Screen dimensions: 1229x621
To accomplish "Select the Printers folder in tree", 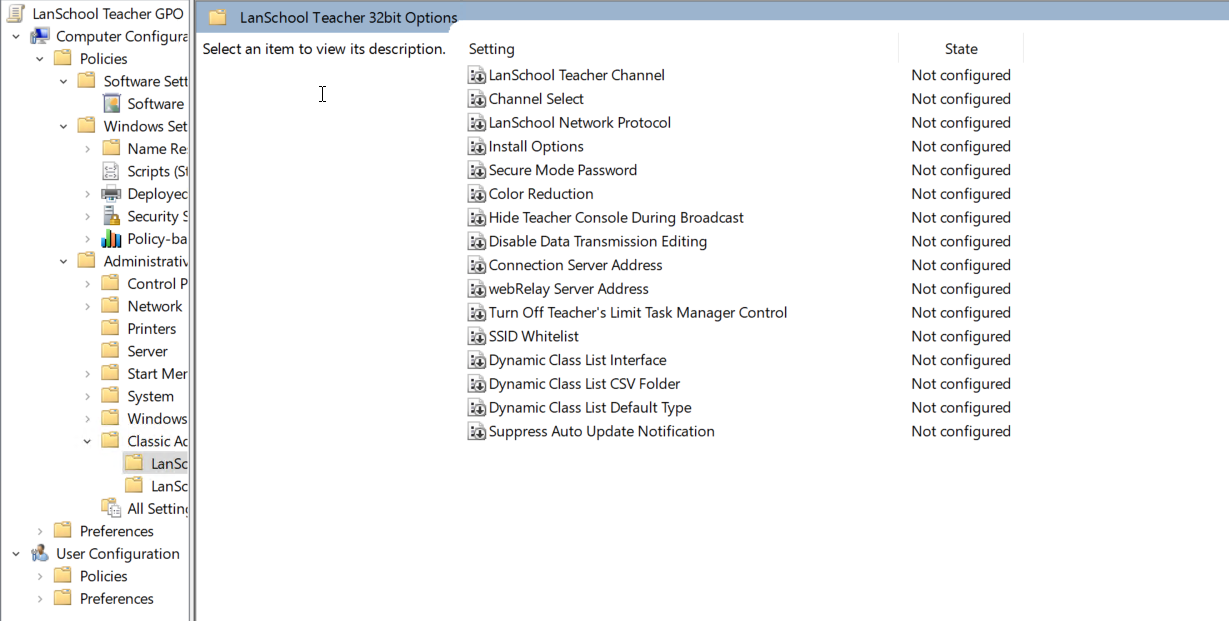I will (x=151, y=329).
